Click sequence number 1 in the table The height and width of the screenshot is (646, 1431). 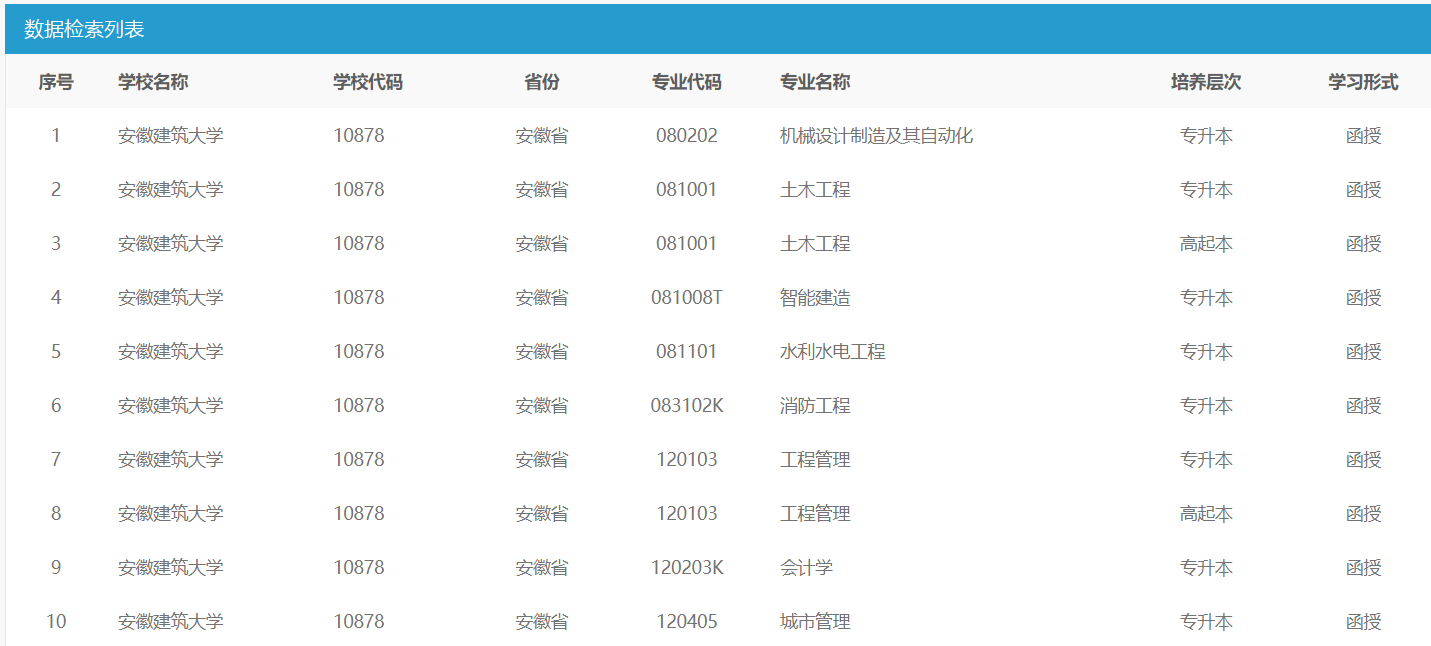56,135
